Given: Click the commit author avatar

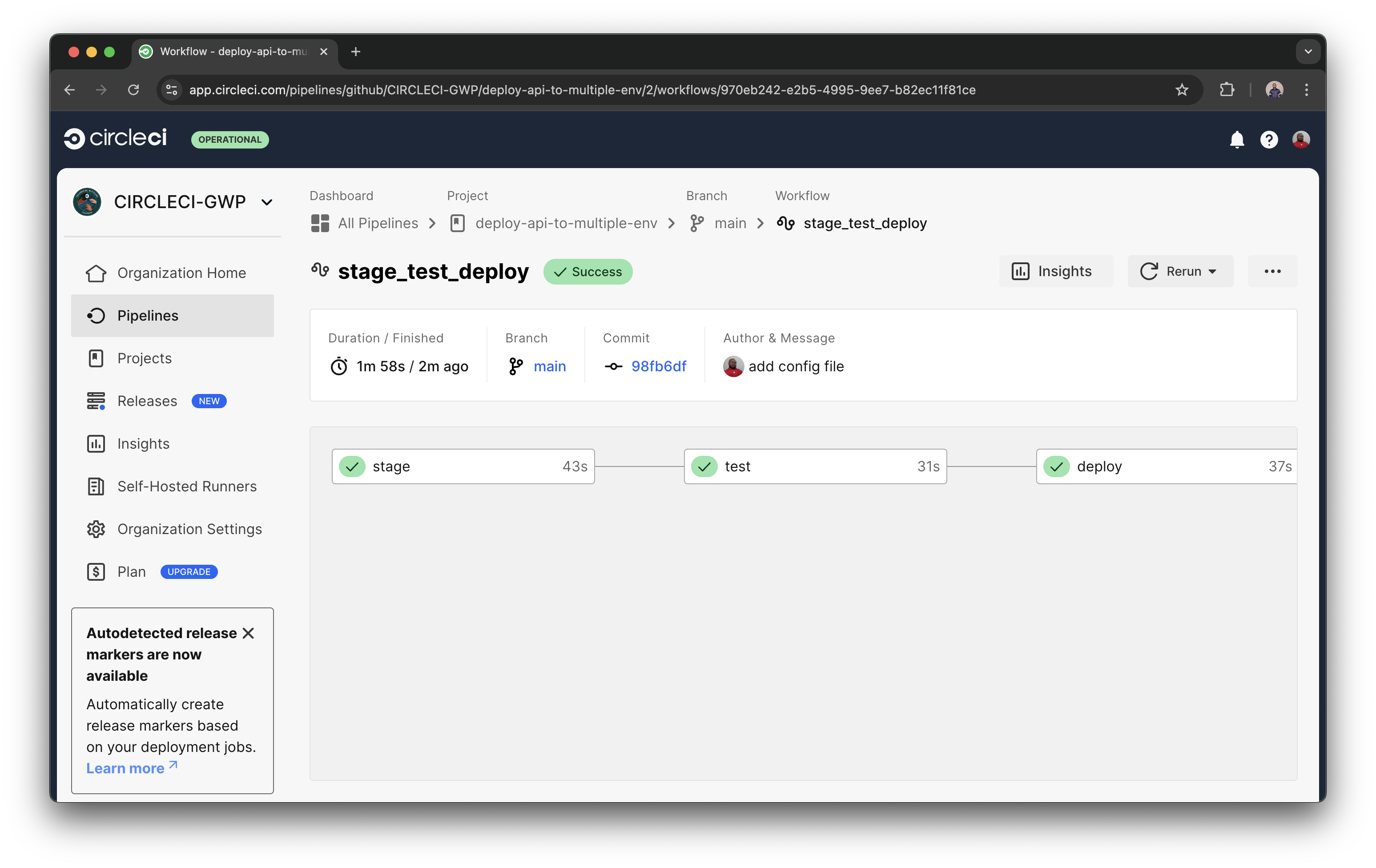Looking at the screenshot, I should [733, 366].
